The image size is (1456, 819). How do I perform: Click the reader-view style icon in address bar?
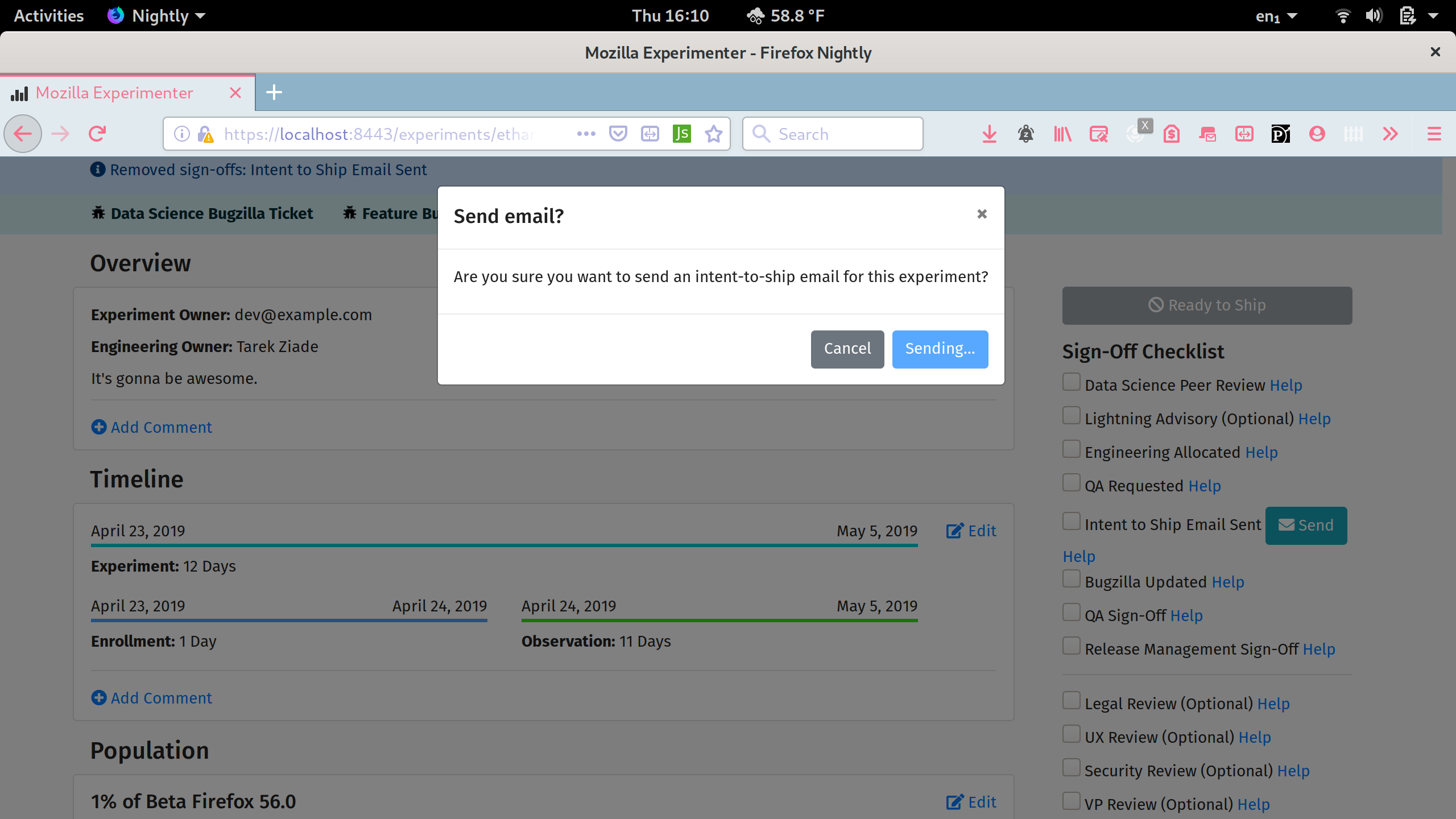(x=650, y=134)
